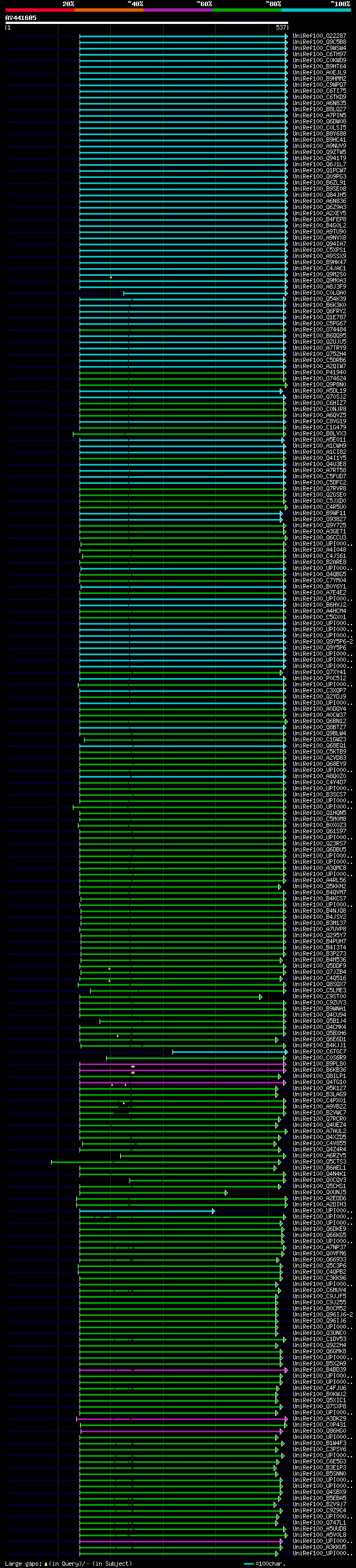Click the magenta alignment bar for UniRef100_B9PL80
Screen dimensions: 356x1568
(182, 1064)
